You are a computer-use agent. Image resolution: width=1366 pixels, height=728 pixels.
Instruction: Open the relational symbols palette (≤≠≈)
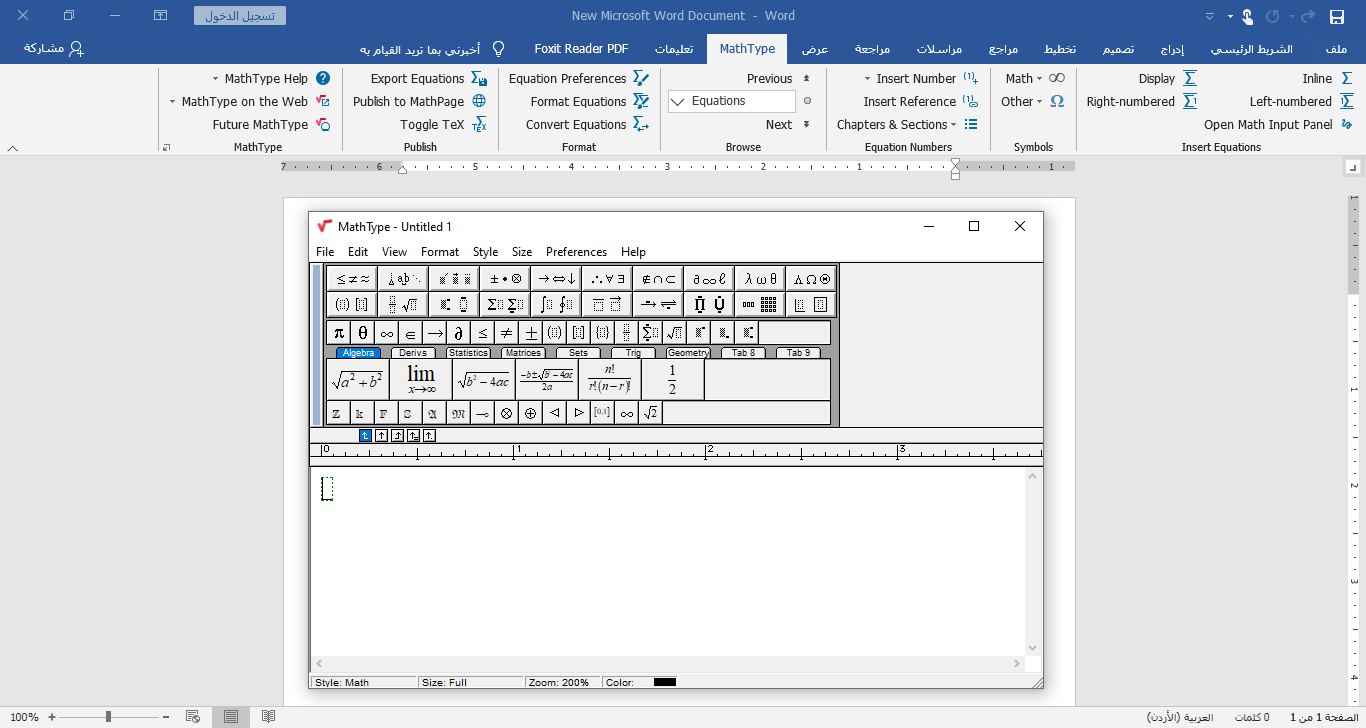pos(352,279)
